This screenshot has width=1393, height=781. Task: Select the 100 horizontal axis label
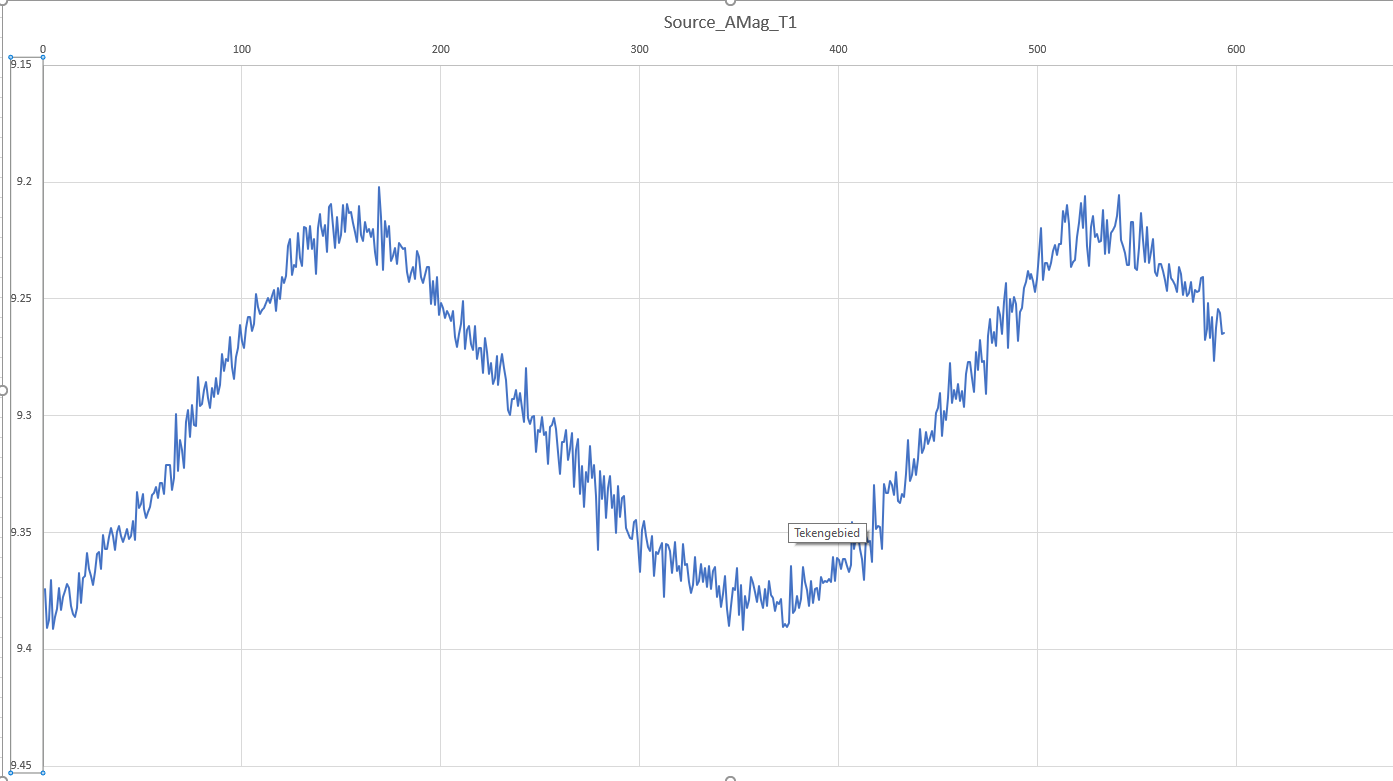pos(241,49)
